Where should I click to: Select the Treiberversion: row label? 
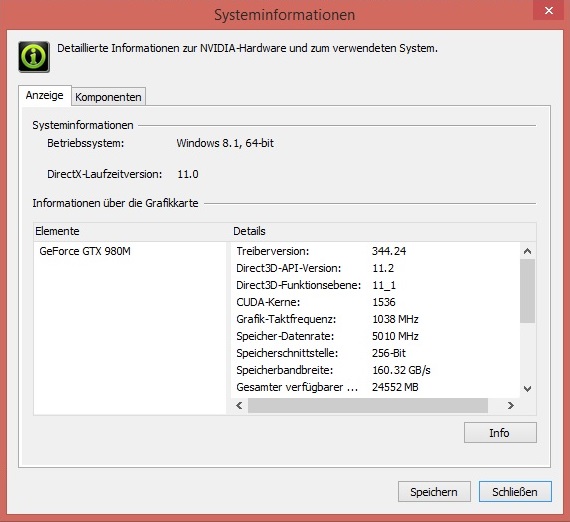273,251
